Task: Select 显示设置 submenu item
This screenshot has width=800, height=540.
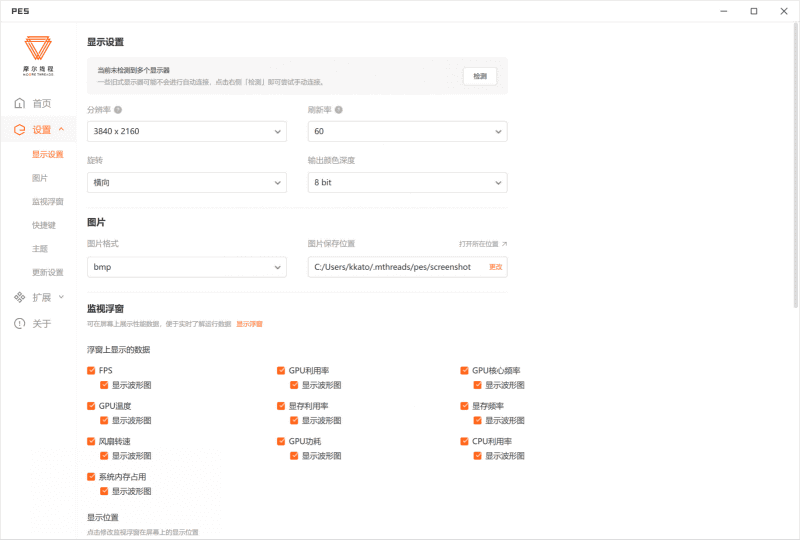Action: [47, 154]
